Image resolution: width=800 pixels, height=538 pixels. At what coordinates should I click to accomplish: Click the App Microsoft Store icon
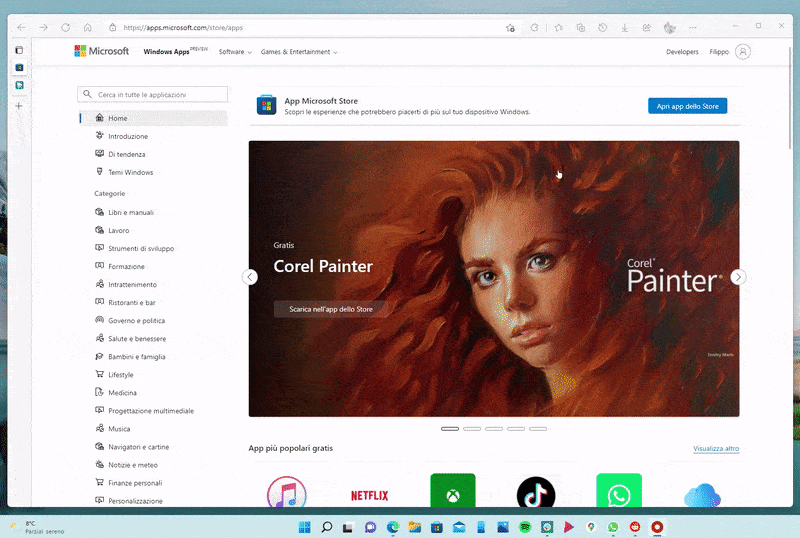[266, 105]
